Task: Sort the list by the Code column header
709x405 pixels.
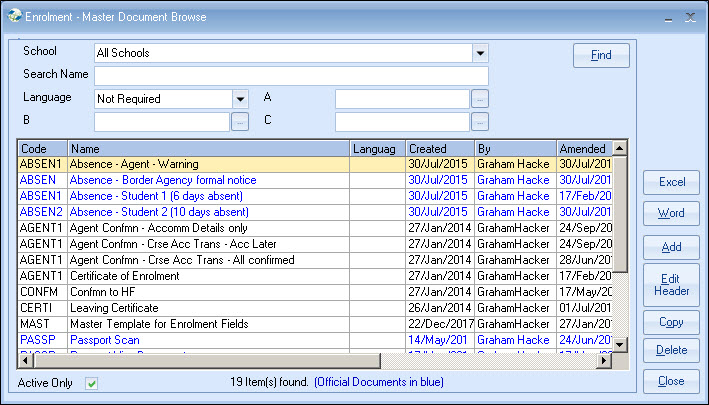Action: 42,148
